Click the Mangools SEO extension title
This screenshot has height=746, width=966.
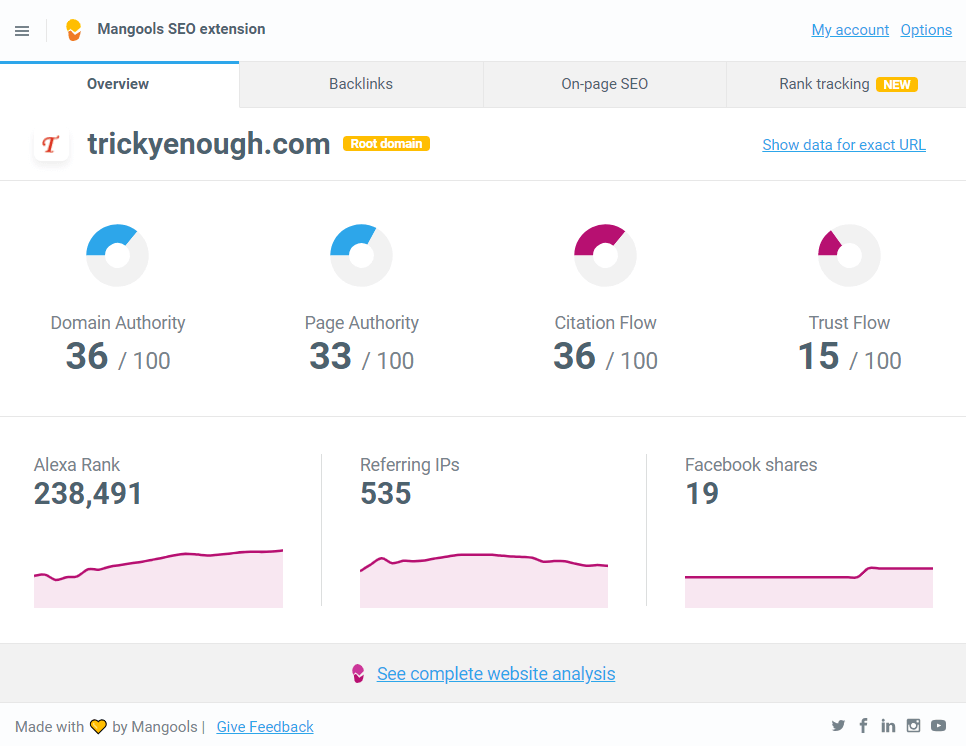181,29
